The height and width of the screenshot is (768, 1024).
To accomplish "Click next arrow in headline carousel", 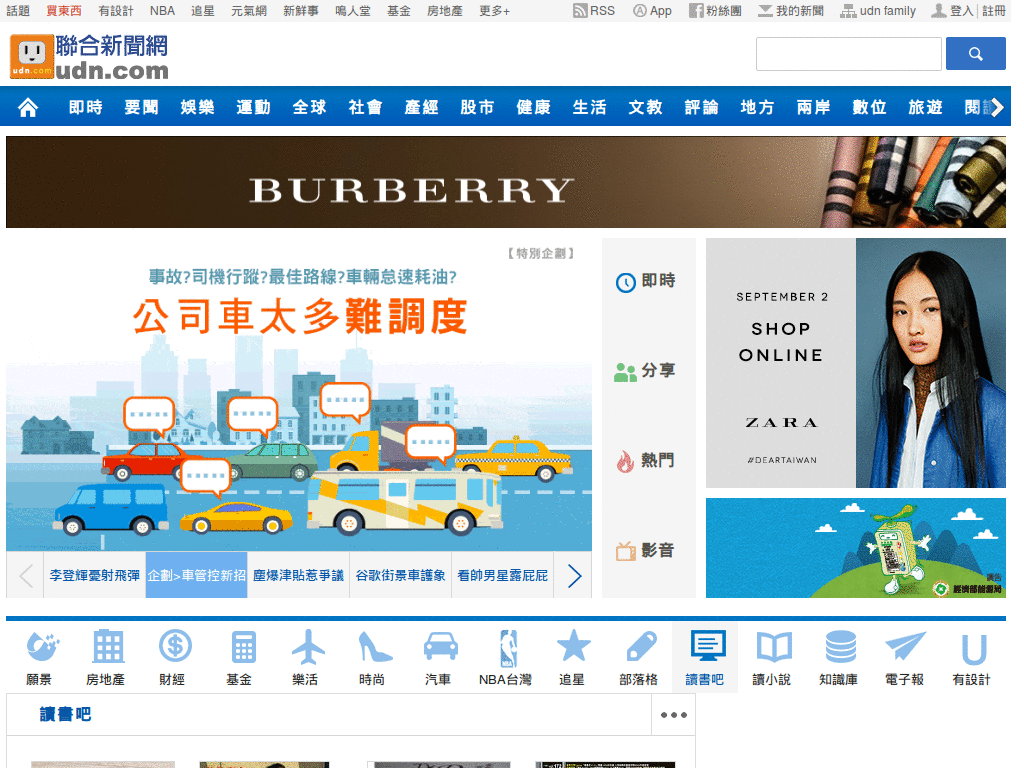I will pos(574,576).
